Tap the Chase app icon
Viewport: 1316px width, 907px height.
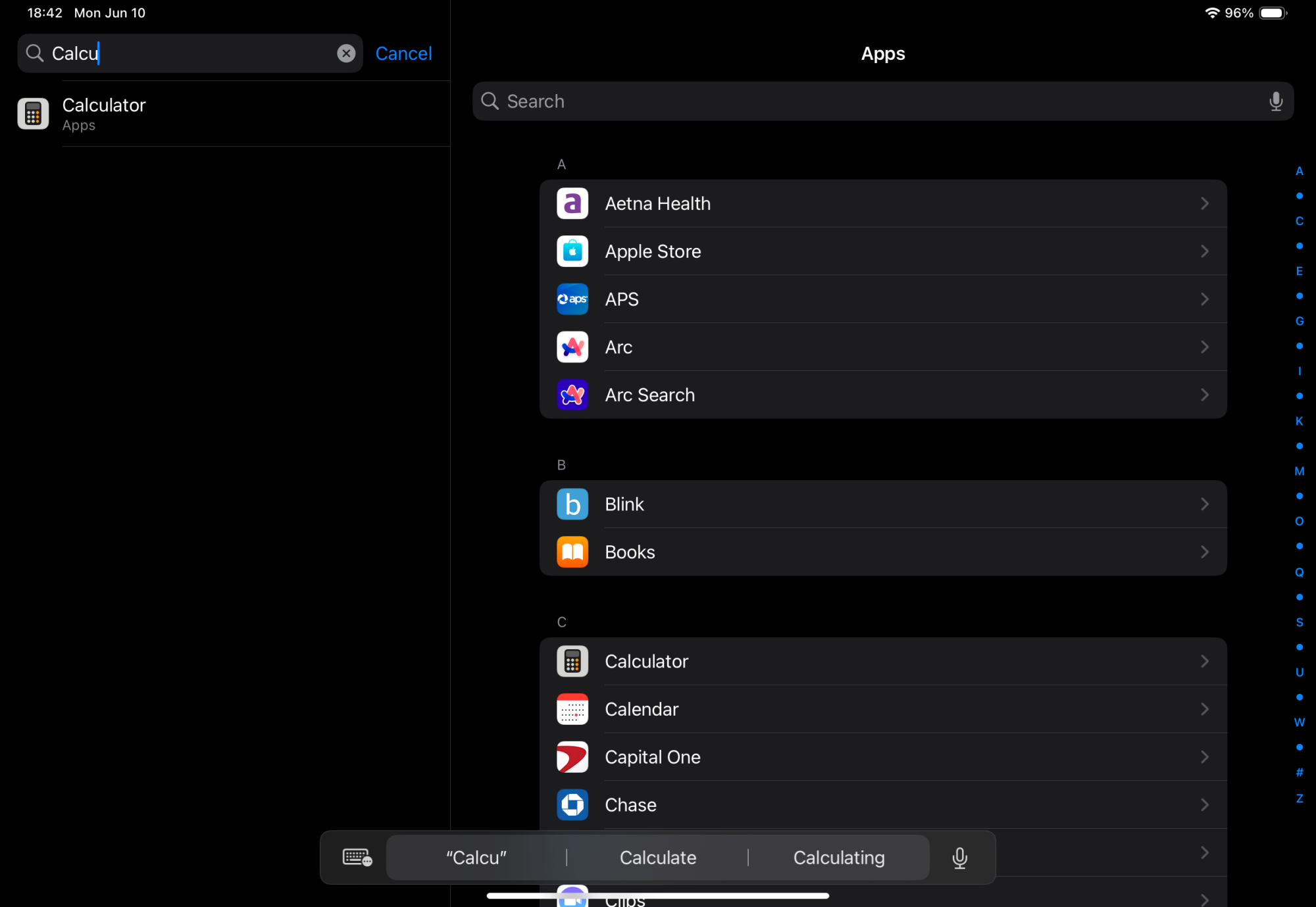click(x=572, y=805)
